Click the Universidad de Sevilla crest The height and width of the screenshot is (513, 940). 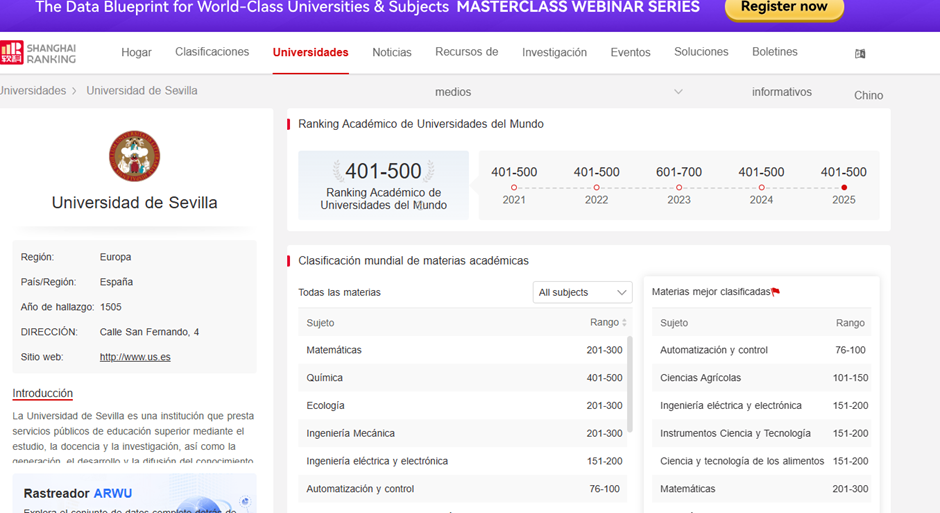[x=134, y=156]
